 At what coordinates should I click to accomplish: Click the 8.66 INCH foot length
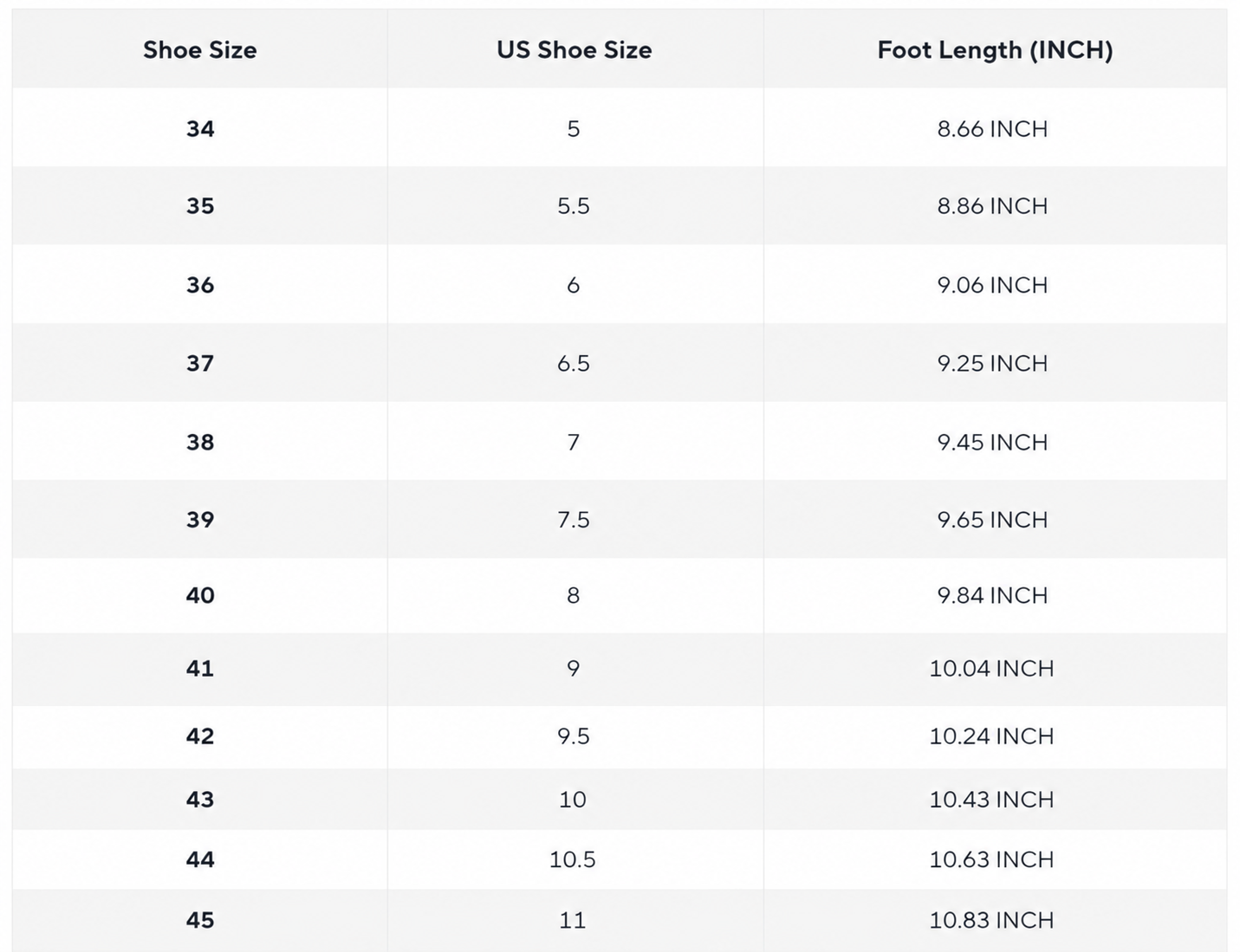pyautogui.click(x=992, y=129)
